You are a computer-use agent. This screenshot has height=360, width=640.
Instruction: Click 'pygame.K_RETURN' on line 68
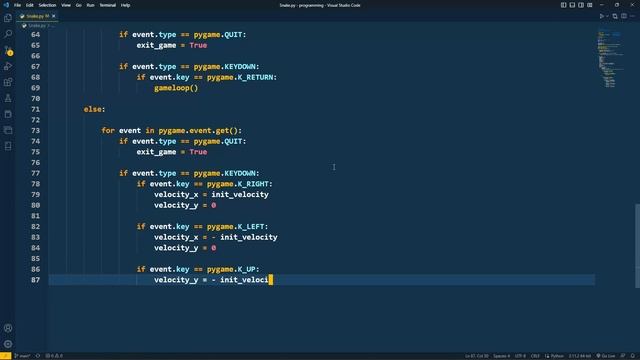coord(240,77)
